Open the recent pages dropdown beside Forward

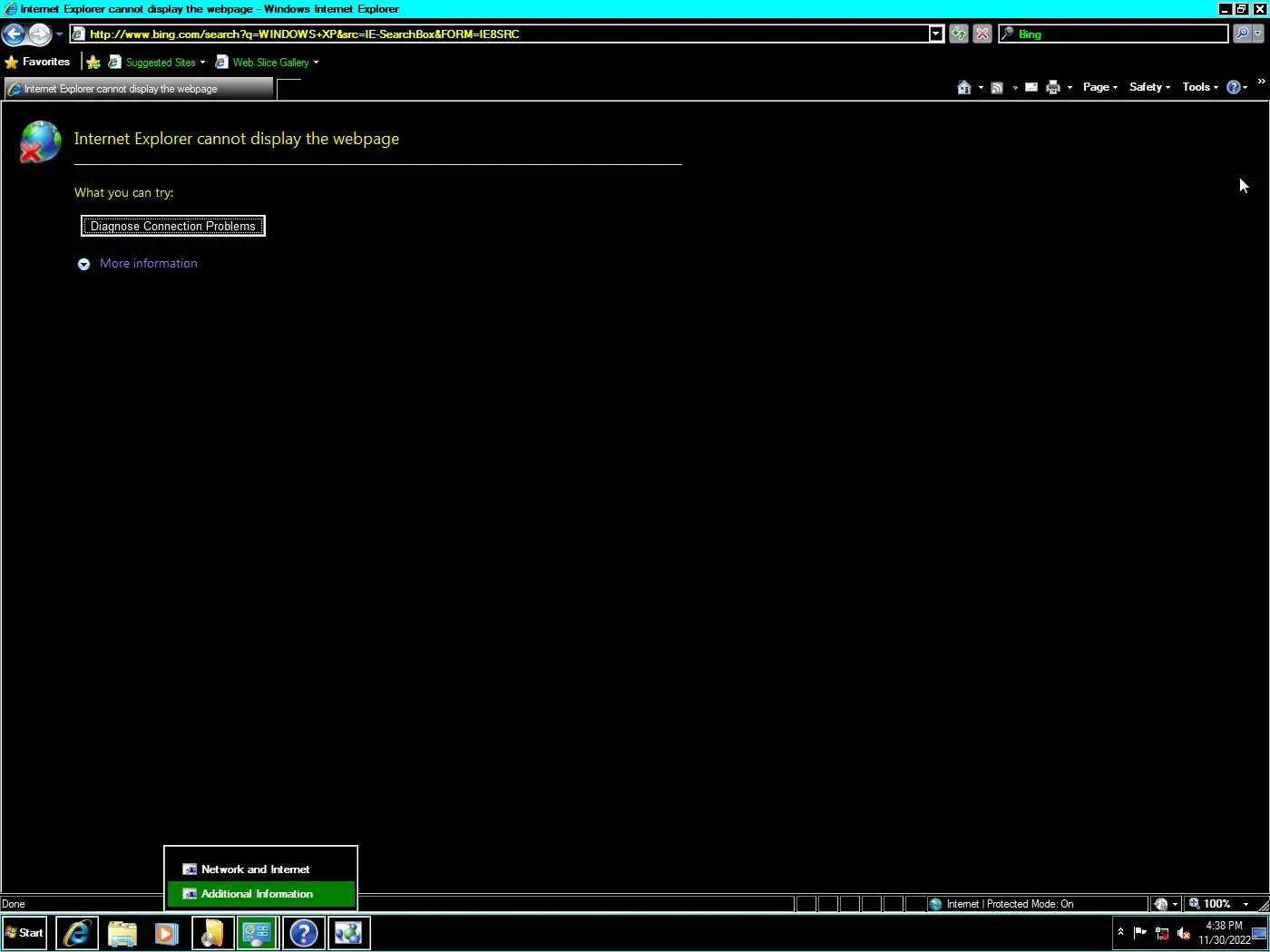(59, 34)
